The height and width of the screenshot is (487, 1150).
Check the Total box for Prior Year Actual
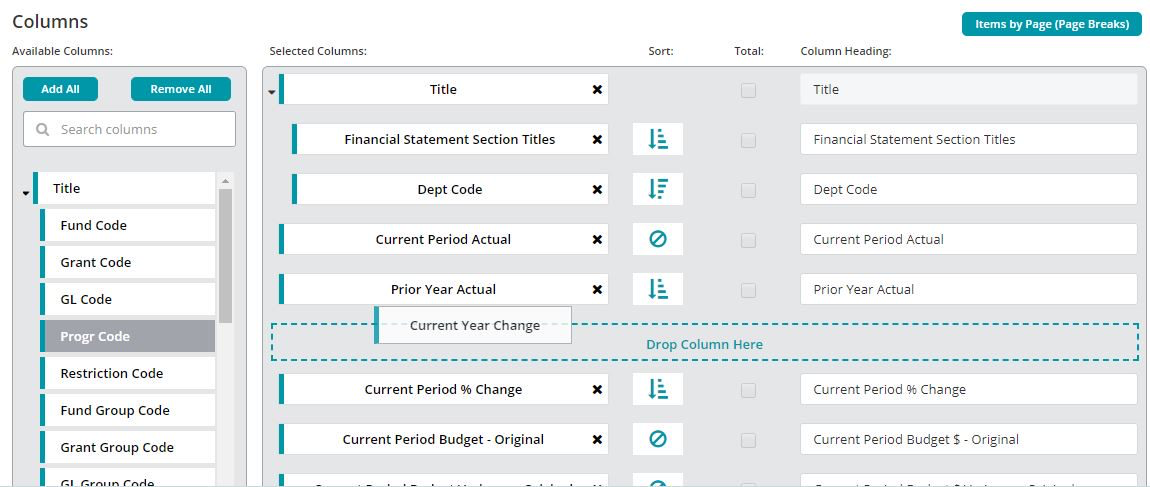748,290
